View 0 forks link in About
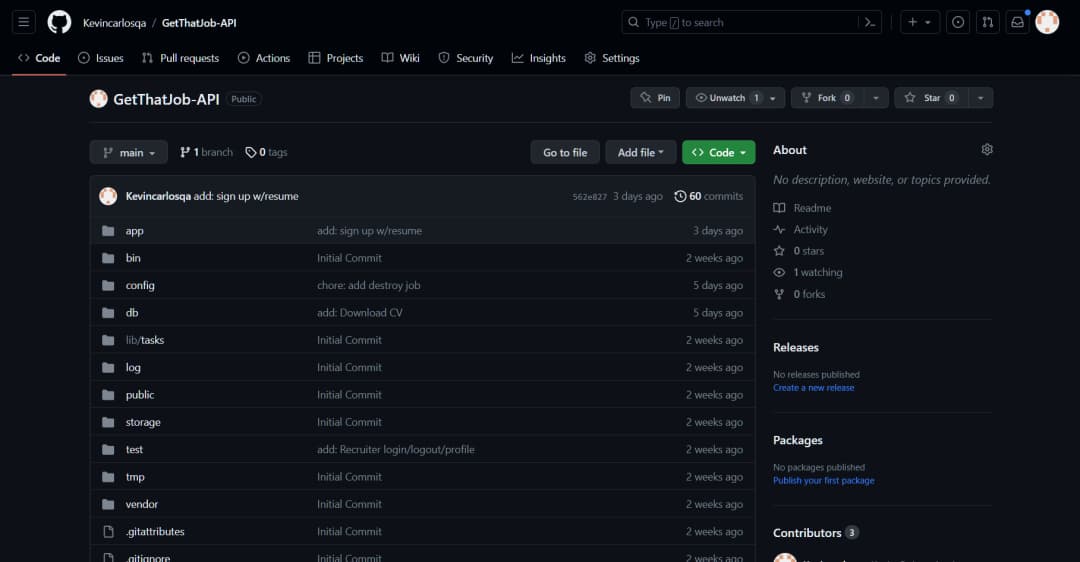The height and width of the screenshot is (562, 1080). tap(800, 294)
